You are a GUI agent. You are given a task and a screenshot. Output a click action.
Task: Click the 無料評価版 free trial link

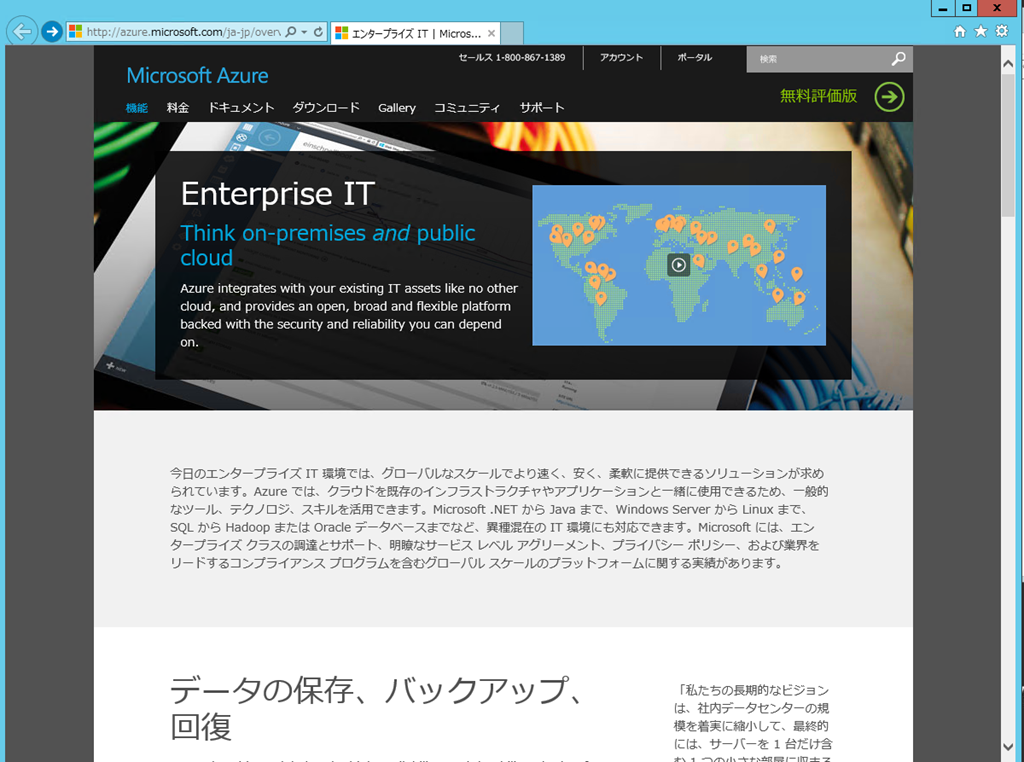pyautogui.click(x=818, y=96)
